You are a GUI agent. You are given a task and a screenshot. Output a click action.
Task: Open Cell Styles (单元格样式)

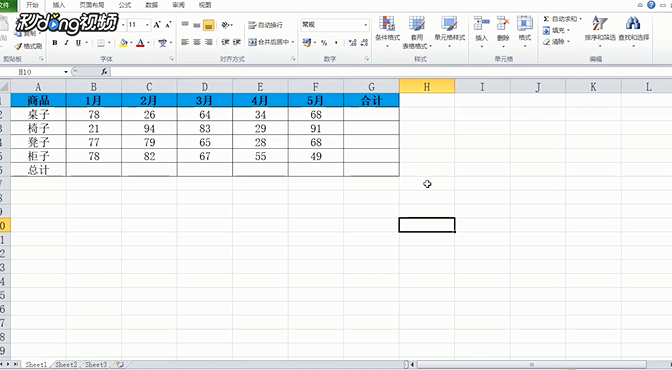click(449, 32)
